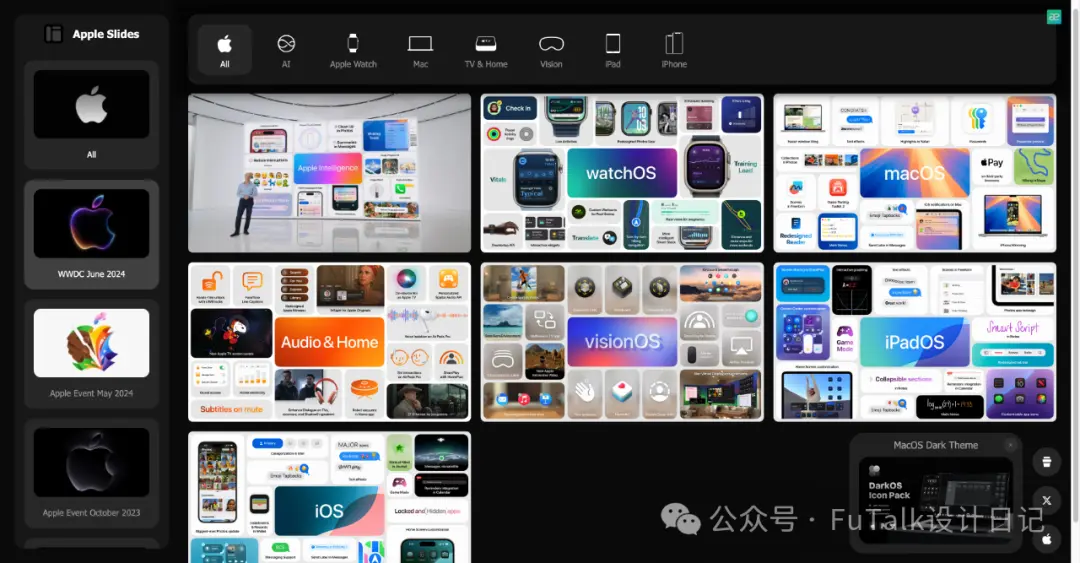Click the Apple Slides logo icon
Viewport: 1080px width, 563px height.
53,34
